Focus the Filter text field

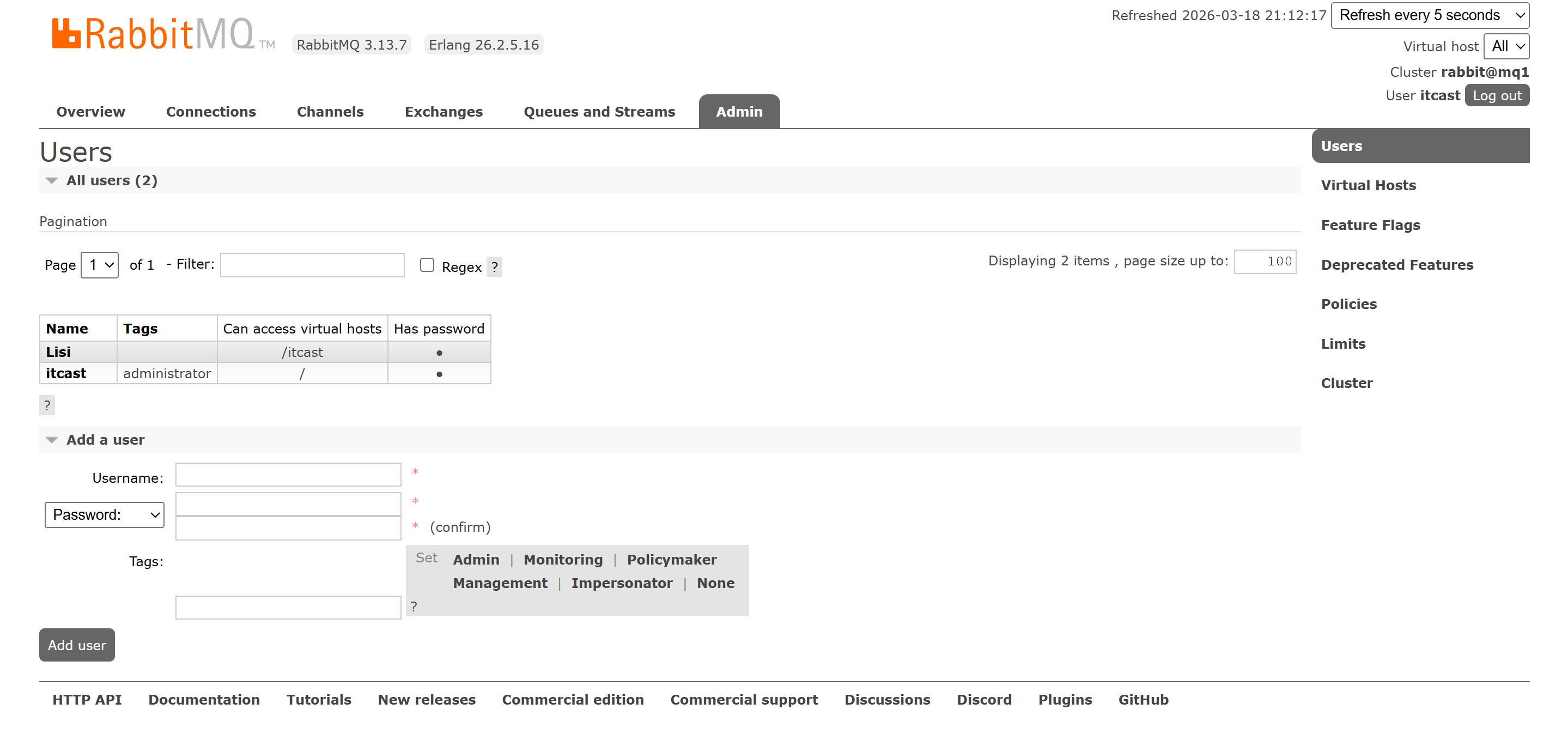point(312,265)
